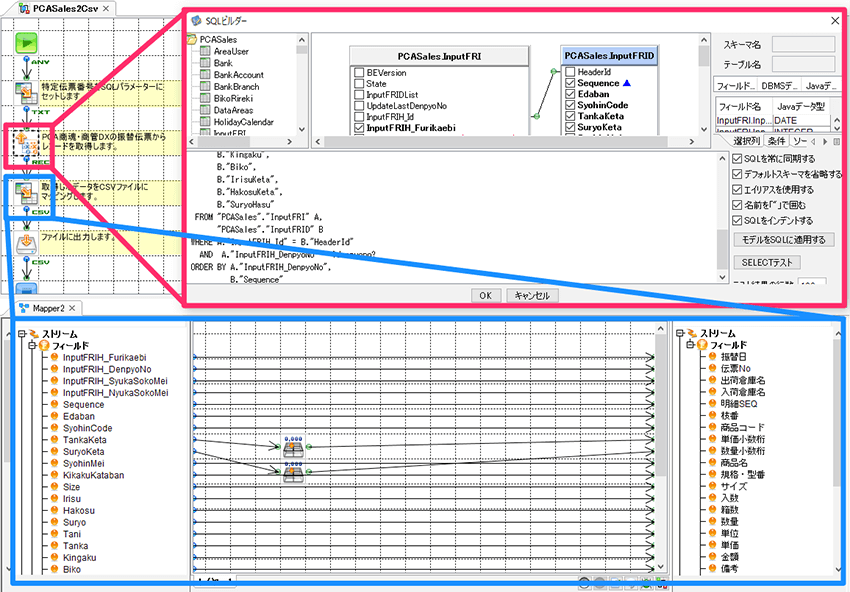Switch to the PCASales2Csv flow tab
Image resolution: width=850 pixels, height=592 pixels.
tap(66, 9)
